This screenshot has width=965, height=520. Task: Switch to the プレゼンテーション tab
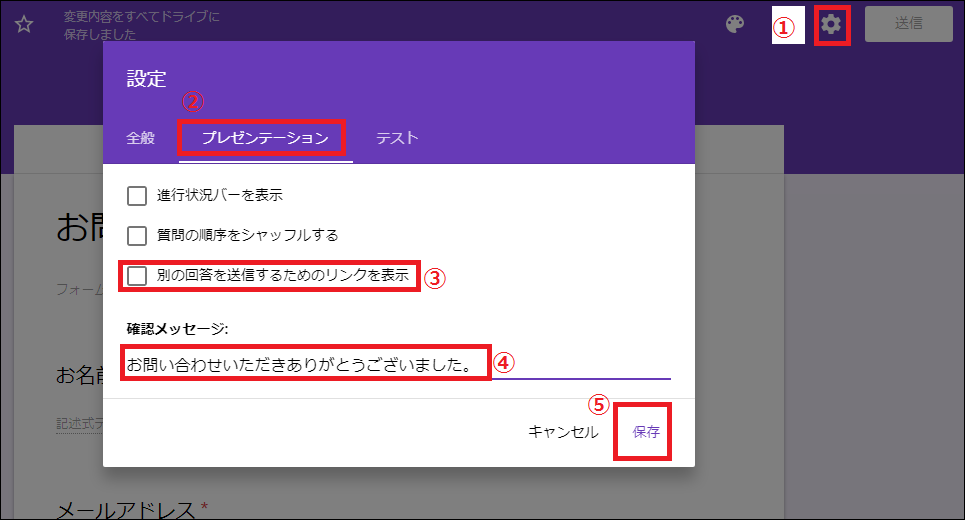click(x=265, y=138)
